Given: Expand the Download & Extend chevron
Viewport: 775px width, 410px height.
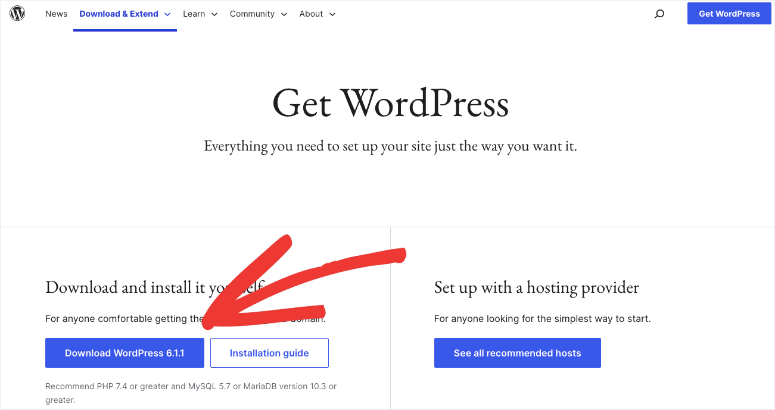Looking at the screenshot, I should coord(167,14).
